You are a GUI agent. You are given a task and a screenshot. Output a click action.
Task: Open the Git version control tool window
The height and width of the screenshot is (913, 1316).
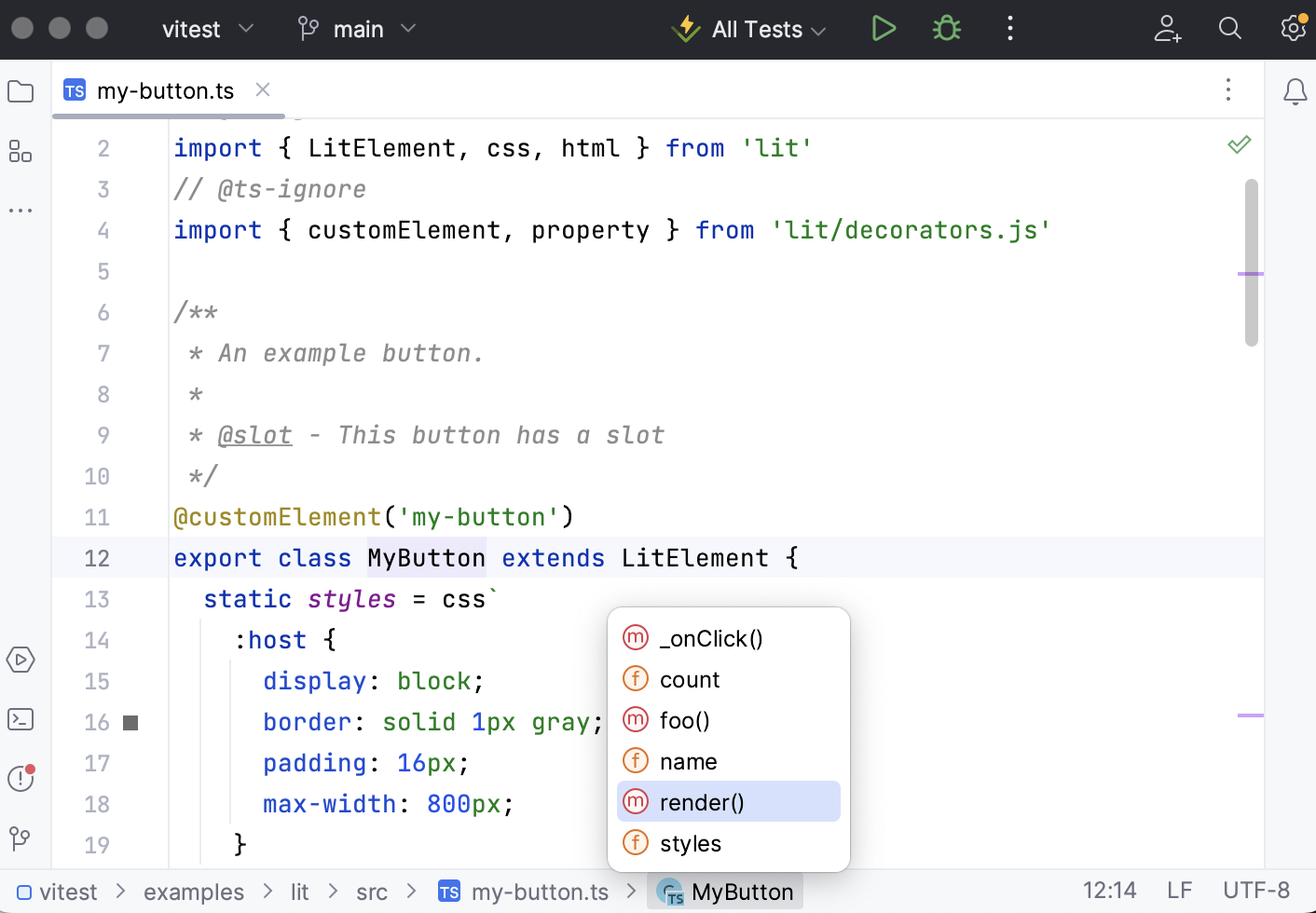[21, 838]
